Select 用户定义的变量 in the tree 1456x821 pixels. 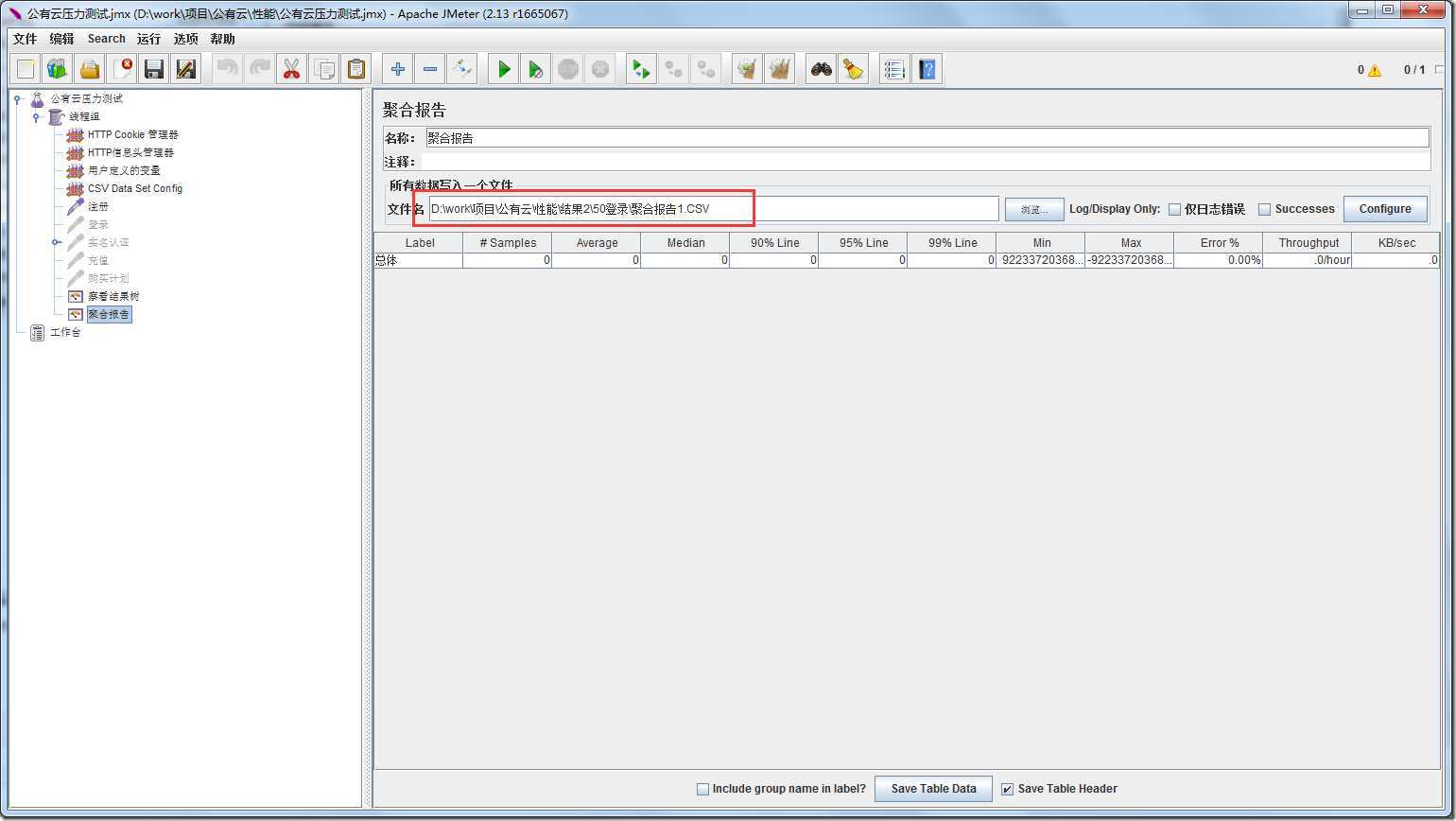(124, 170)
